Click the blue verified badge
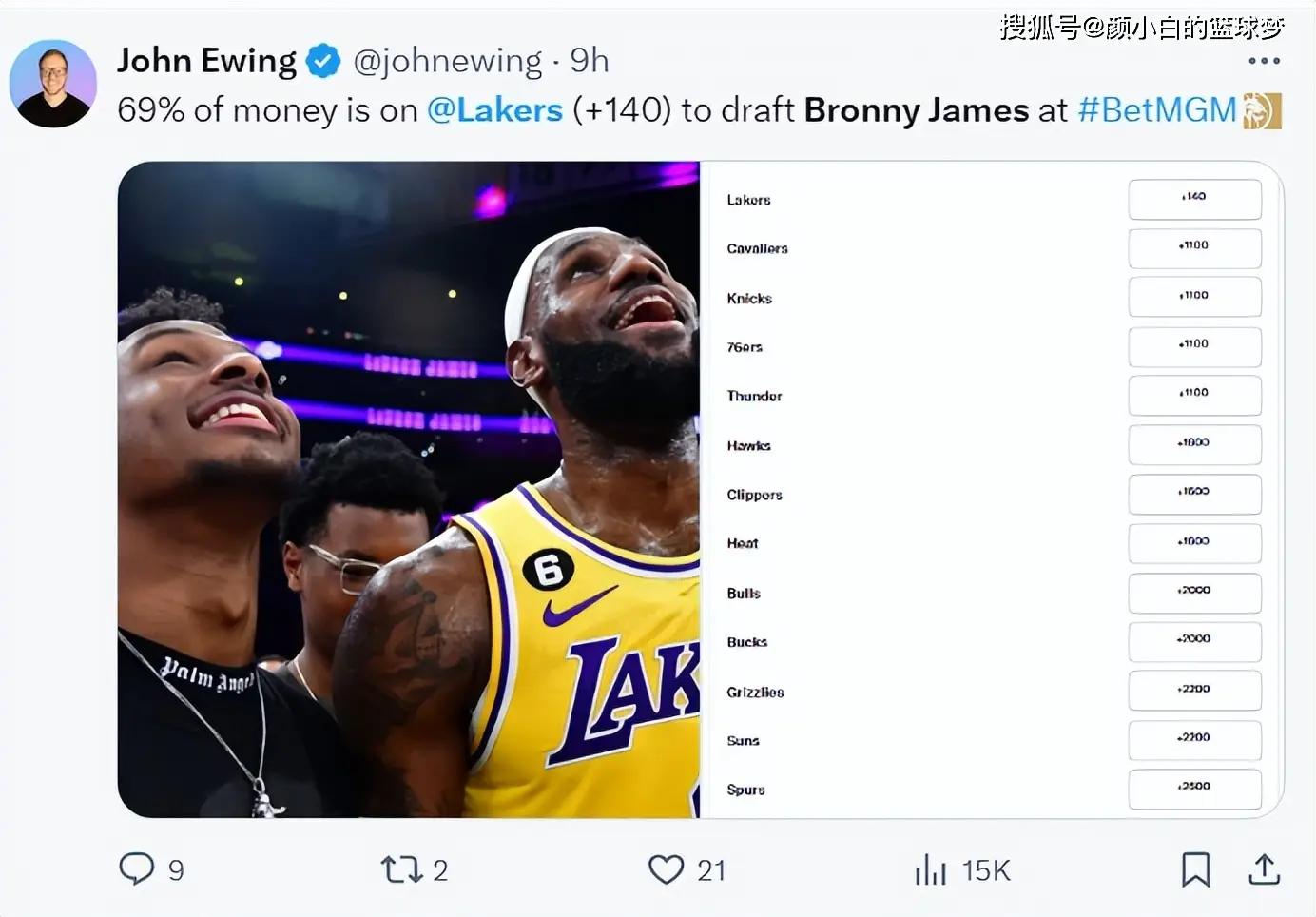The image size is (1316, 917). 323,62
